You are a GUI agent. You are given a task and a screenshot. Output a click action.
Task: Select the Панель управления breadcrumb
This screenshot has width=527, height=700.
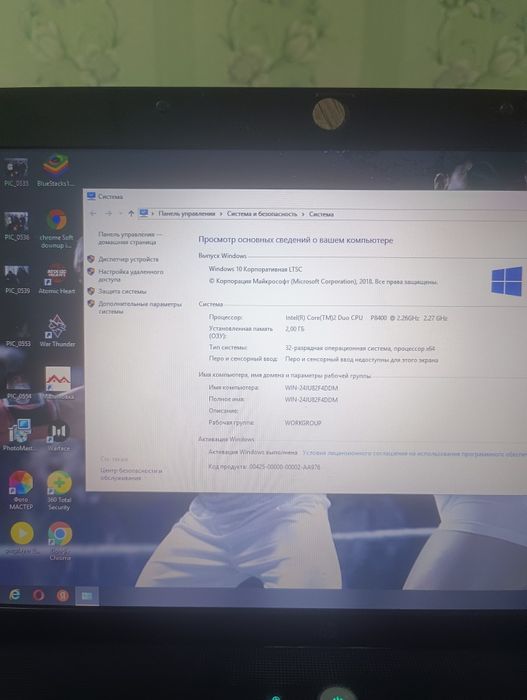(187, 213)
